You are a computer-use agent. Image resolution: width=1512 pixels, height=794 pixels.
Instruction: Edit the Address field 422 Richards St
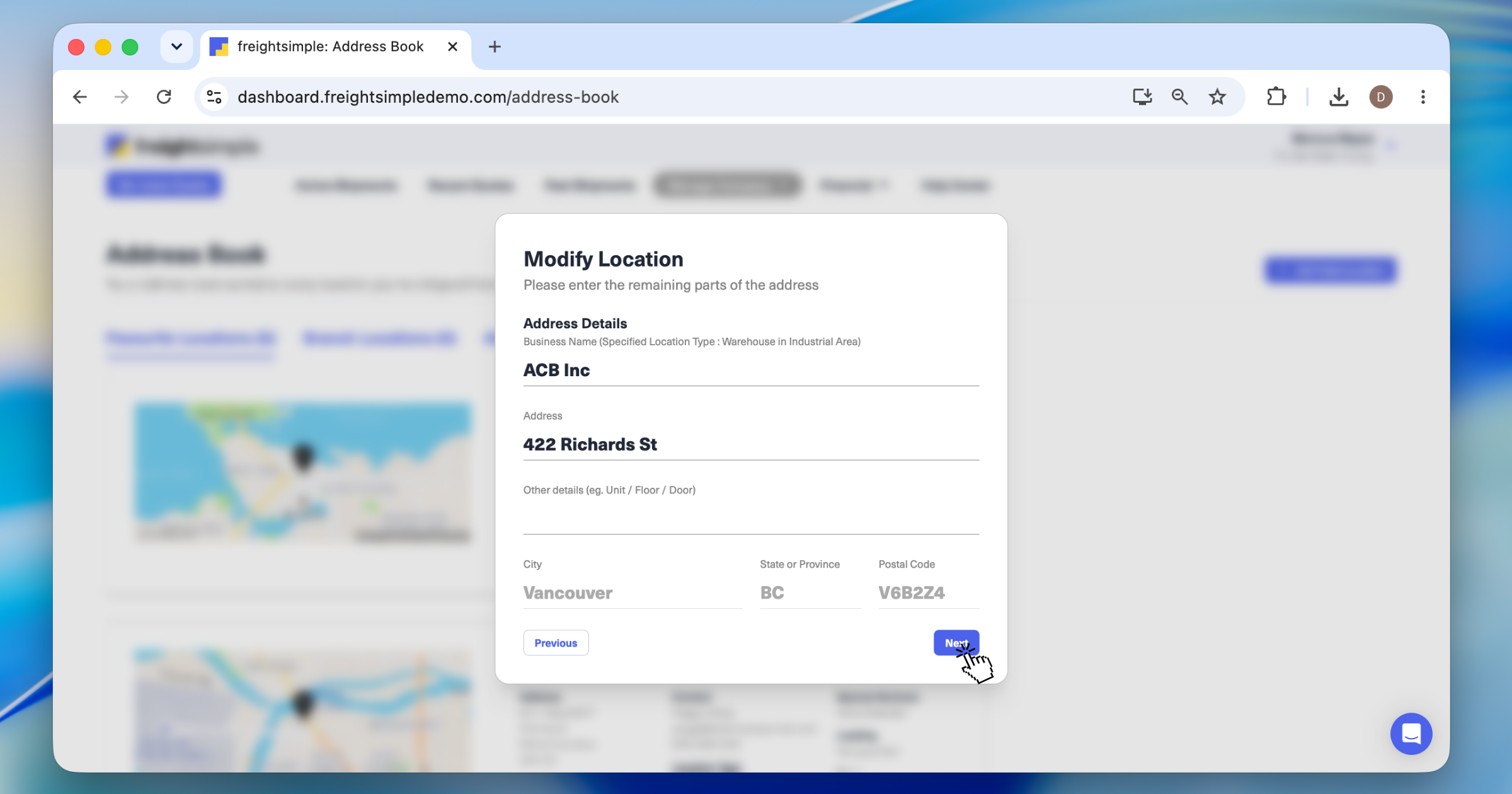pos(751,444)
